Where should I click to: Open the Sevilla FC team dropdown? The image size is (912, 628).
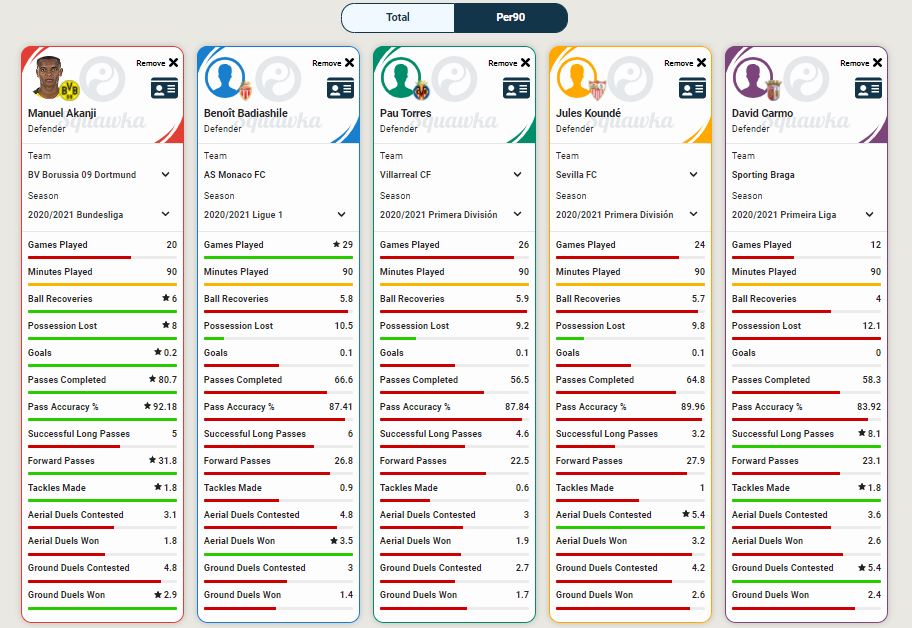pos(628,175)
